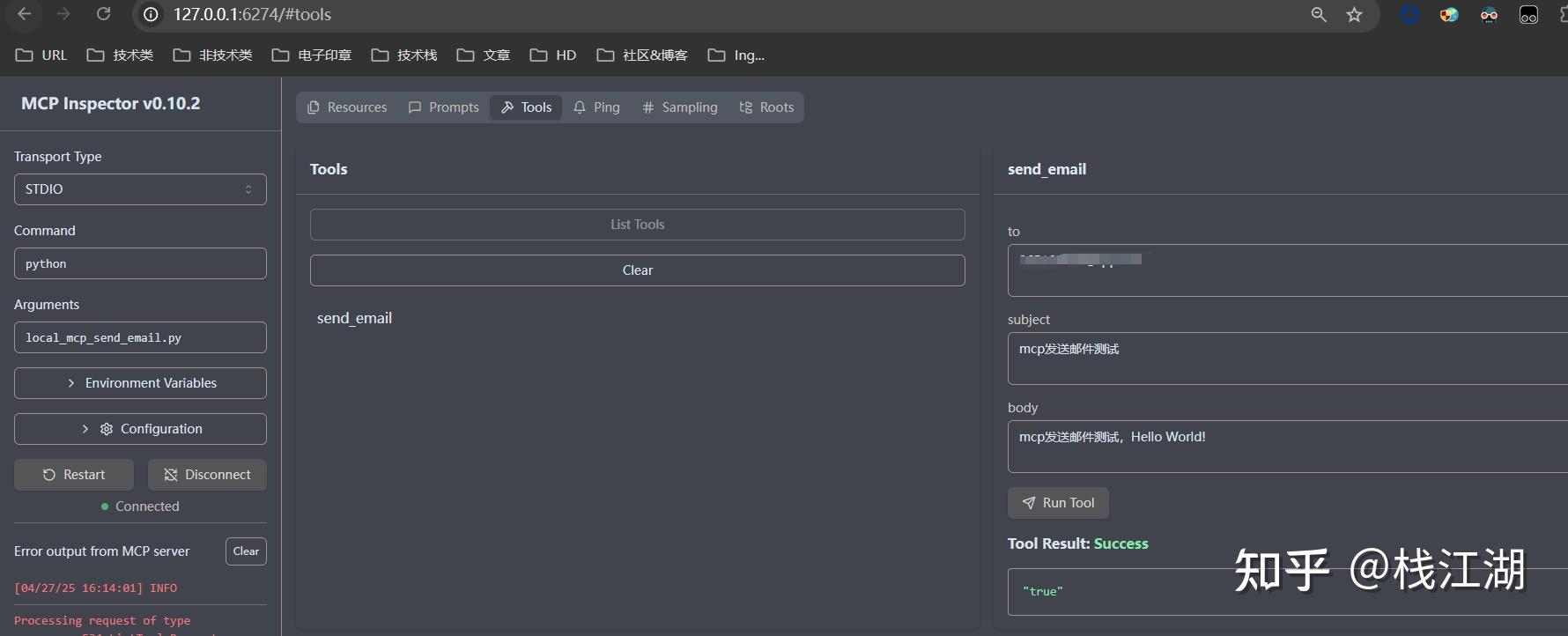Click the Disconnect button
Image resolution: width=1568 pixels, height=636 pixels.
coord(207,475)
